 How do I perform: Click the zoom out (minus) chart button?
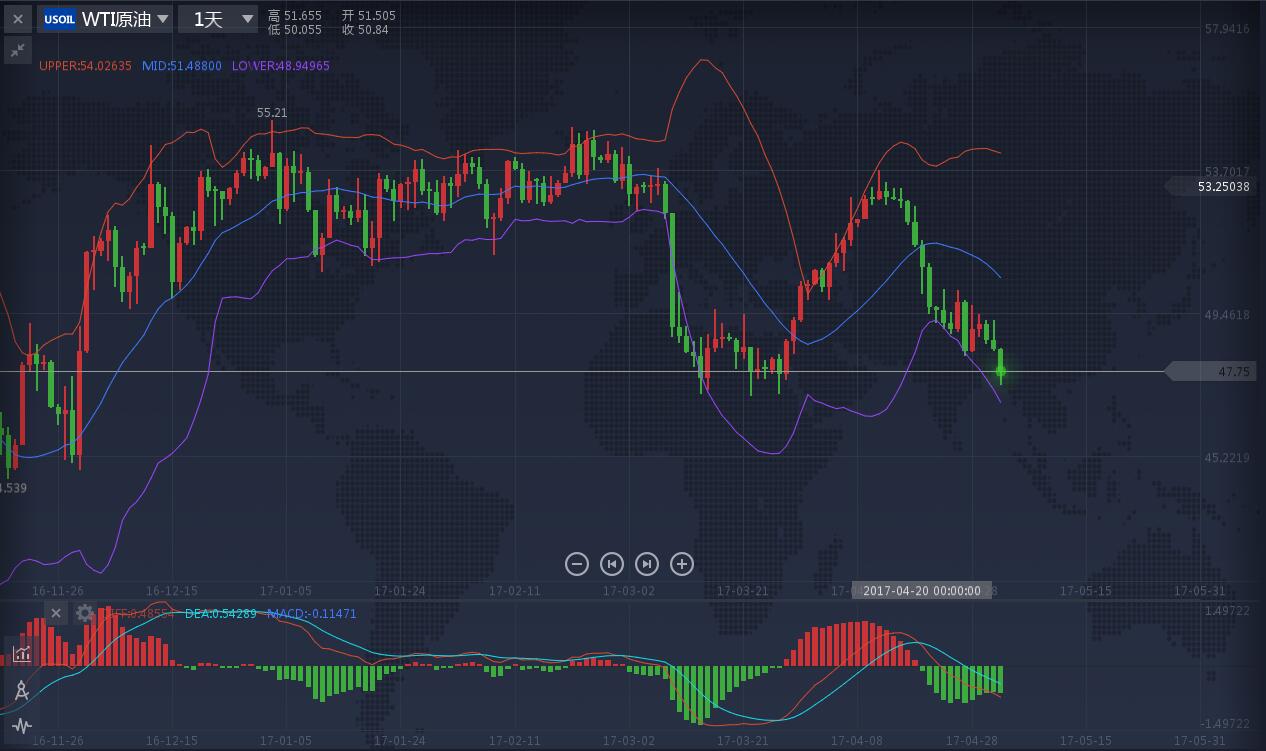pyautogui.click(x=577, y=564)
